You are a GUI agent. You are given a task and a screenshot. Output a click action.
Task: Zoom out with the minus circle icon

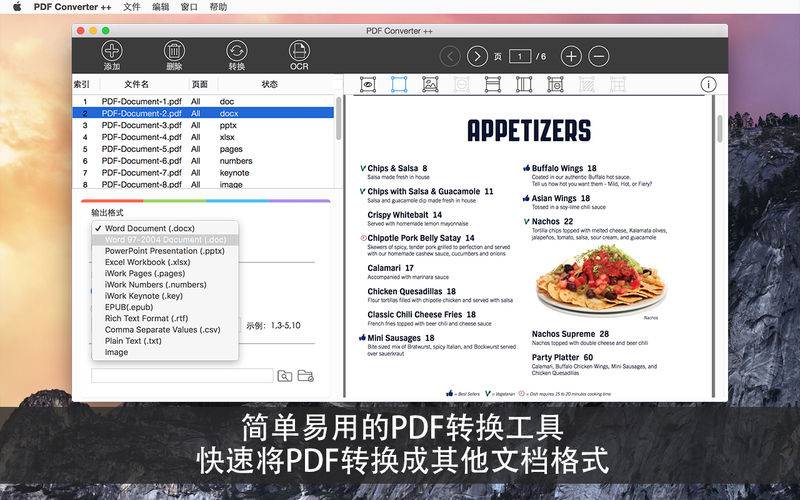click(598, 56)
